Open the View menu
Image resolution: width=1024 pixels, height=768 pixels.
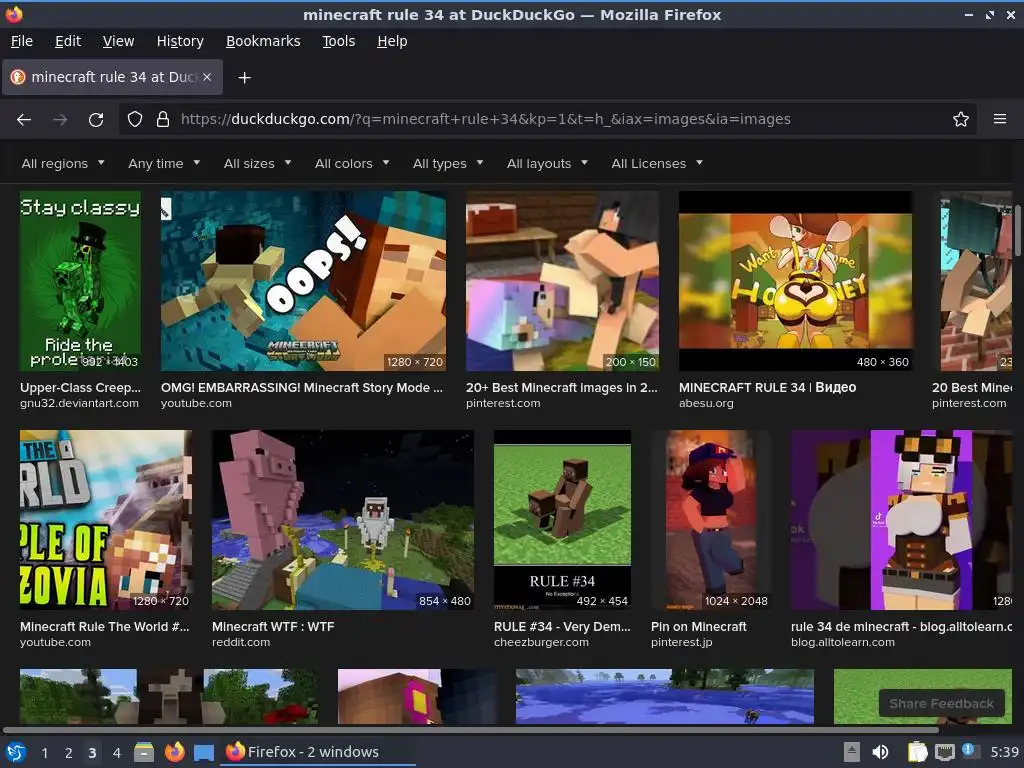coord(118,41)
